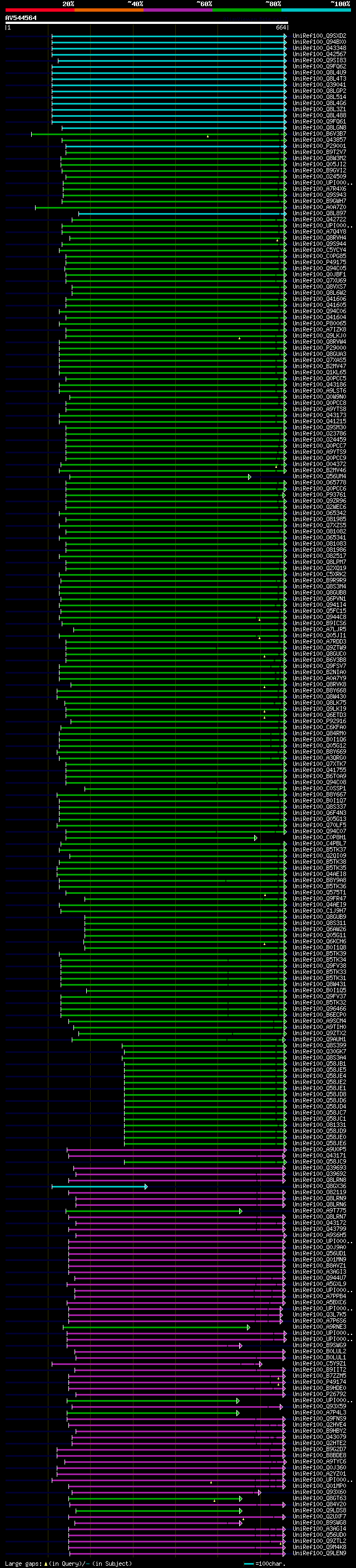Open hit UniRef100_Q9SI83
The width and height of the screenshot is (356, 1568).
click(319, 60)
